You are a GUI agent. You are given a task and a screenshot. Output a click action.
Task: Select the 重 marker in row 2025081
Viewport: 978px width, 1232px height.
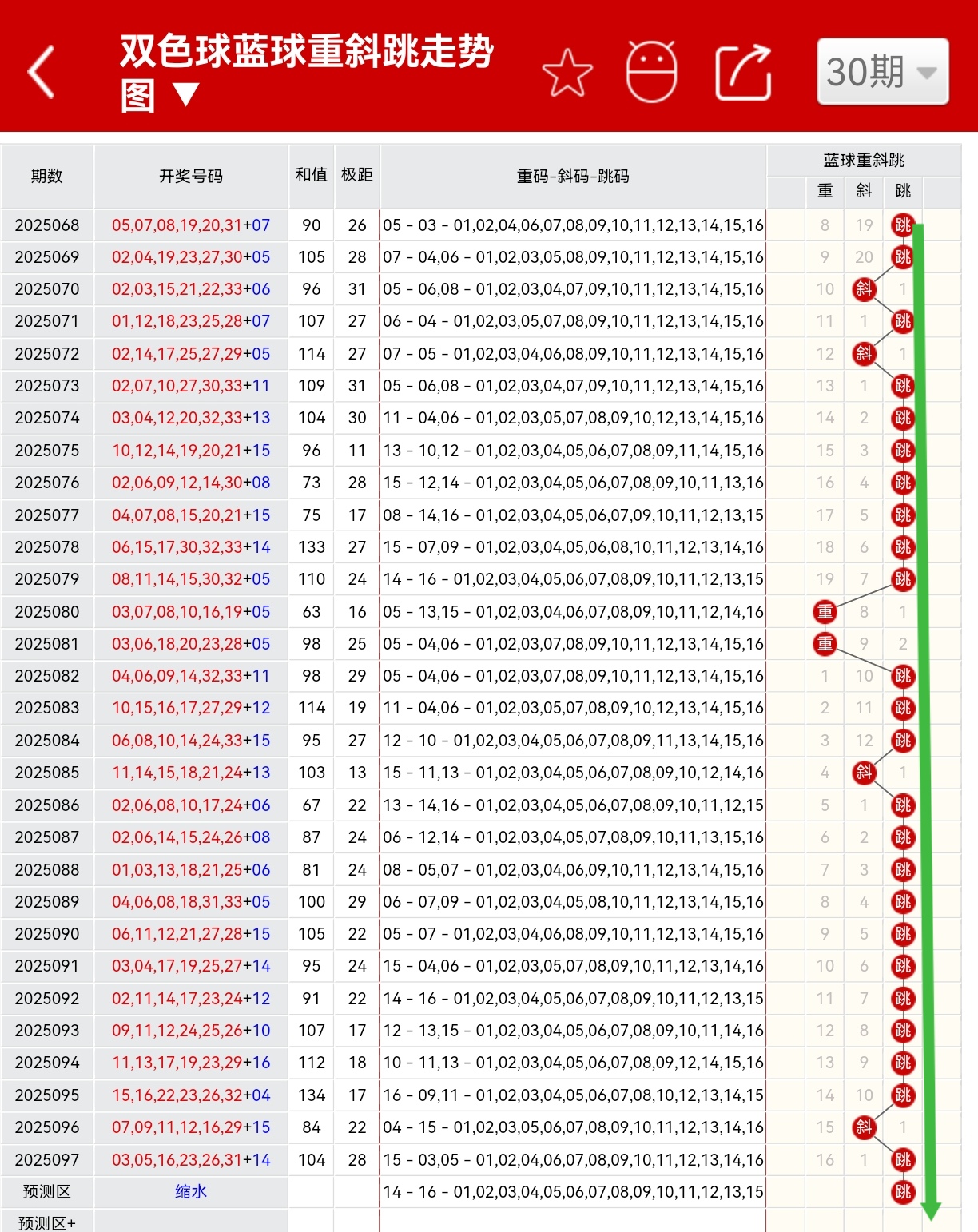[x=825, y=643]
